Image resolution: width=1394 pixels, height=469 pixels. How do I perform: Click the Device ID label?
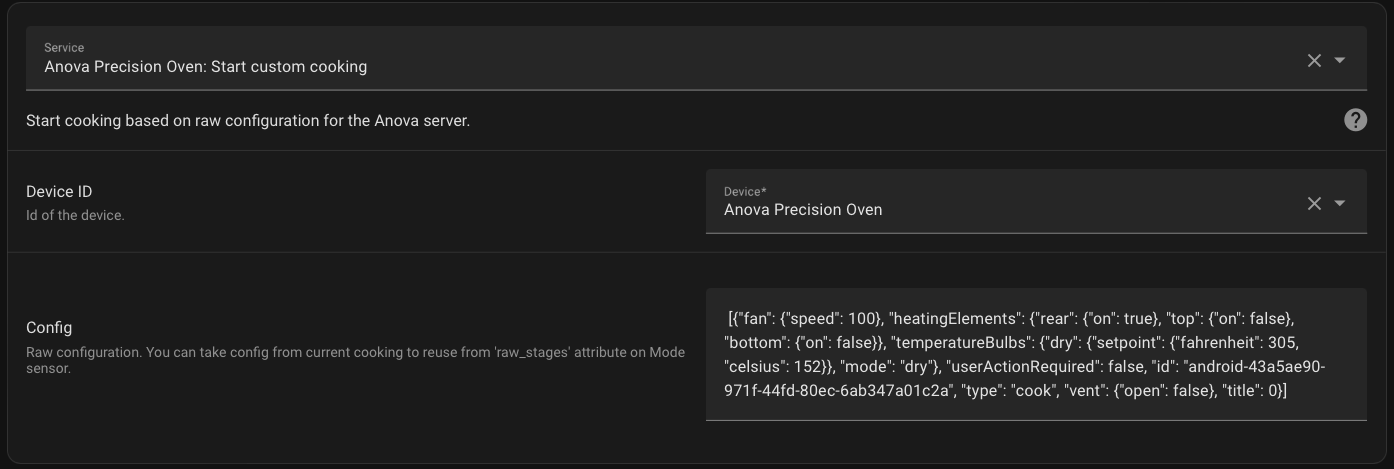[59, 192]
